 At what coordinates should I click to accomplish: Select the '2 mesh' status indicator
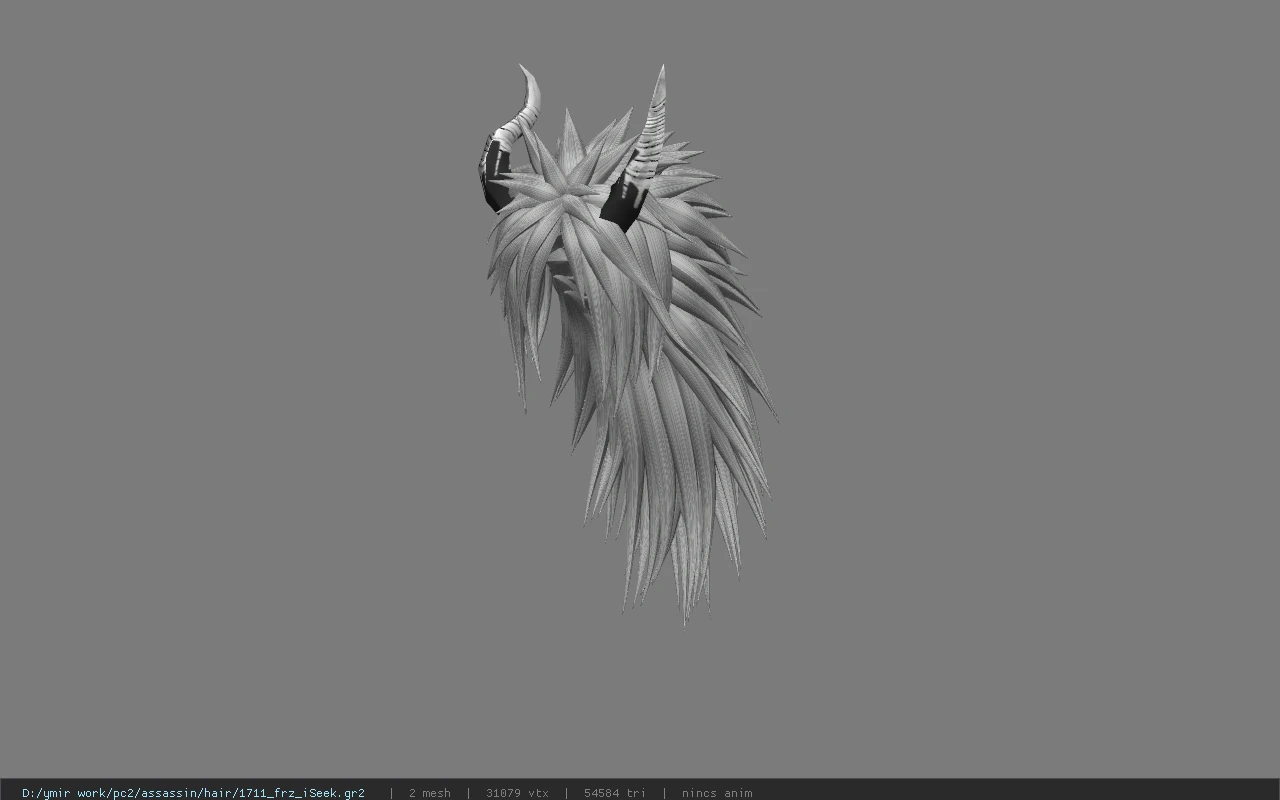click(x=430, y=793)
